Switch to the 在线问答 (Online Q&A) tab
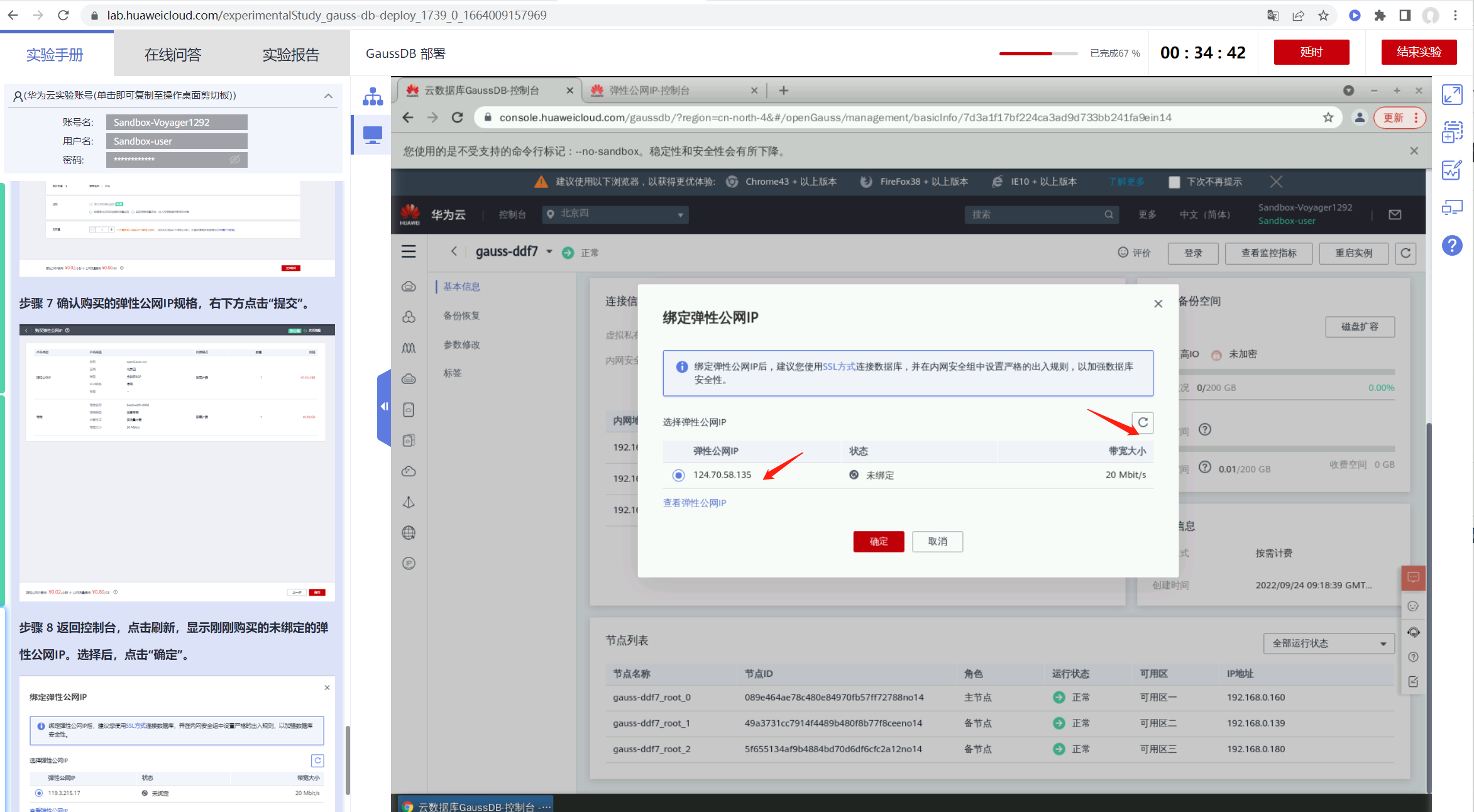 point(173,55)
